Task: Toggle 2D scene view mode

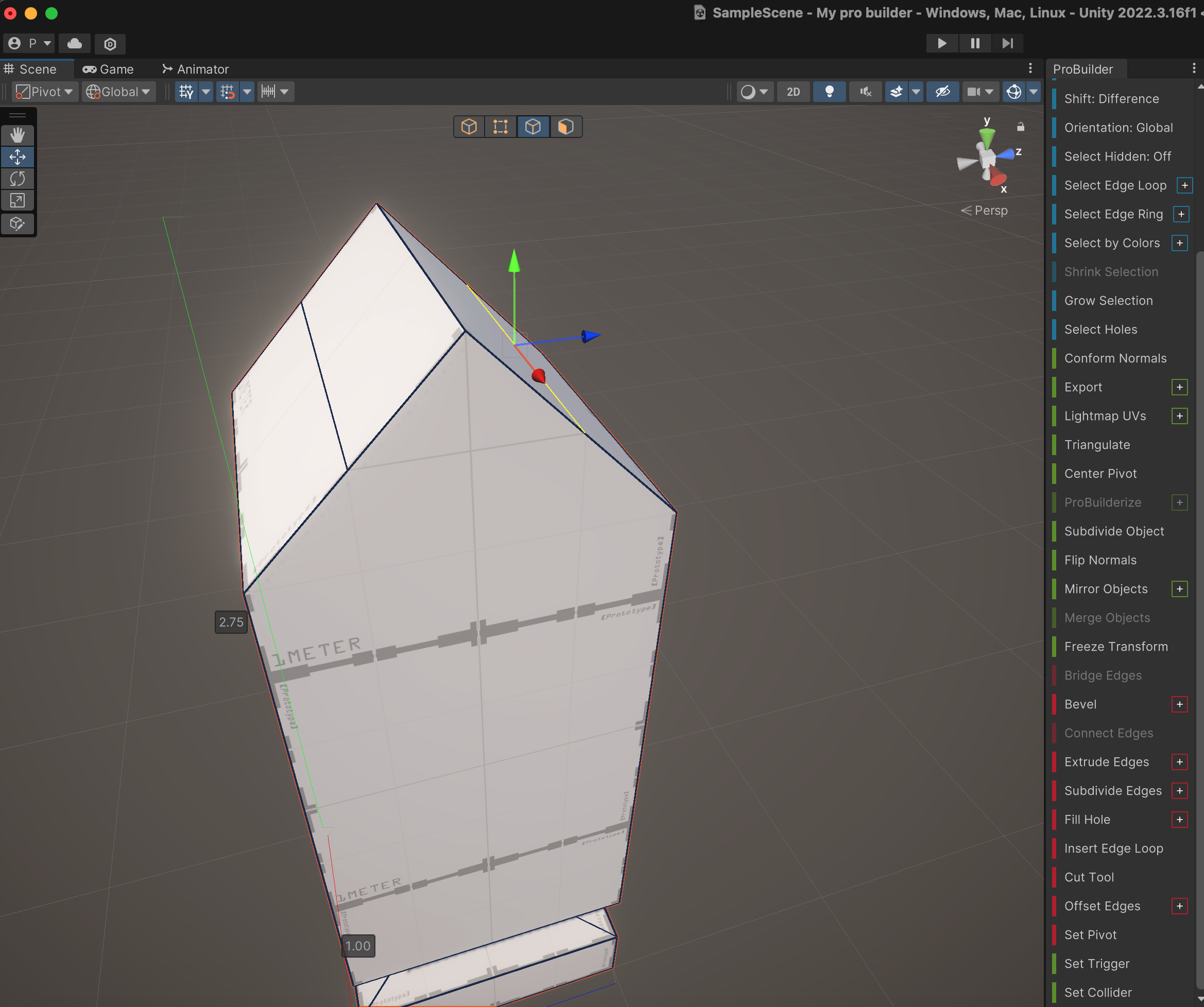Action: tap(793, 92)
